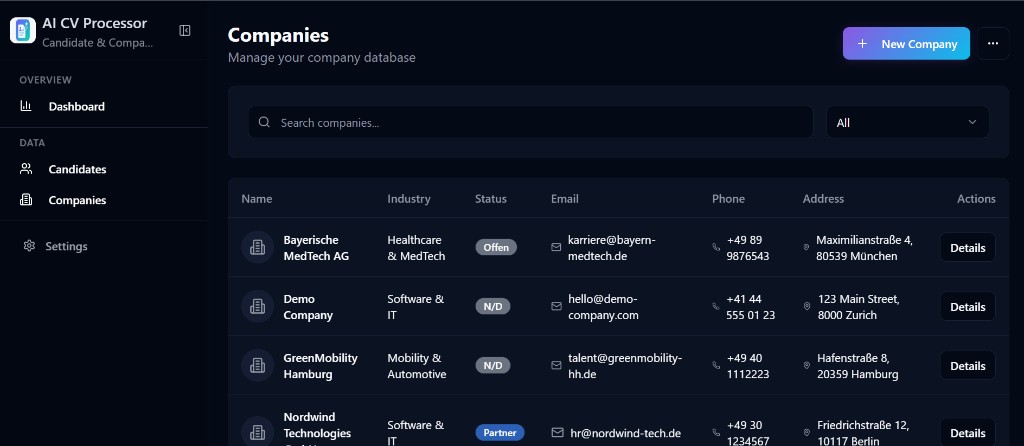Screen dimensions: 1024x446
Task: Click the address Maximilianstraße 4, 80539 München
Action: (864, 247)
